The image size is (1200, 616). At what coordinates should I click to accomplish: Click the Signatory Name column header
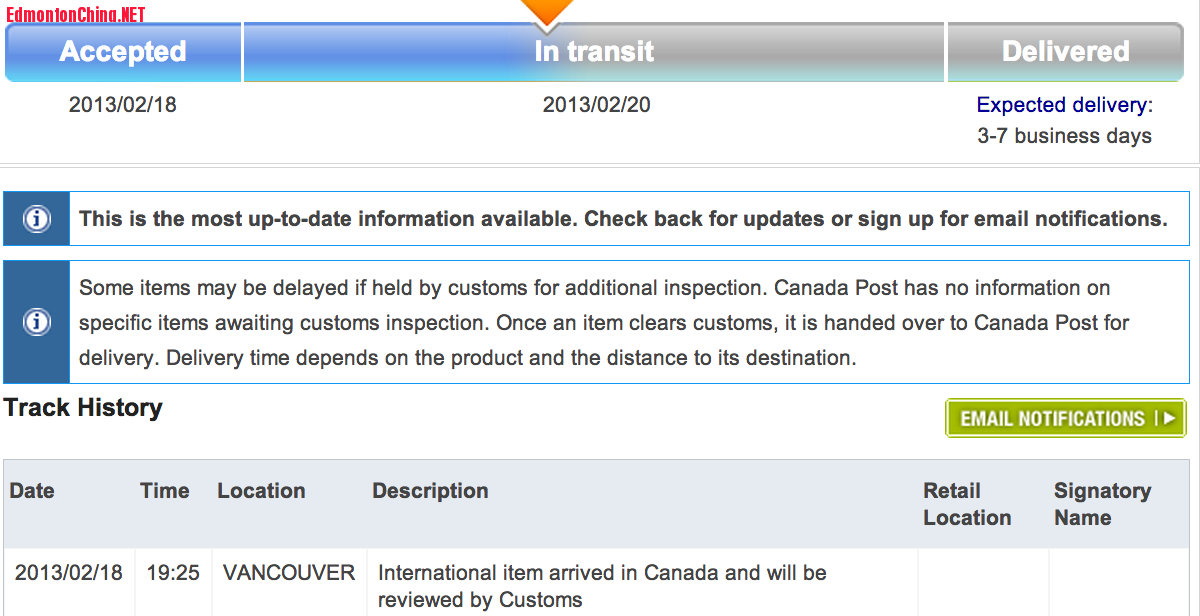(1102, 504)
